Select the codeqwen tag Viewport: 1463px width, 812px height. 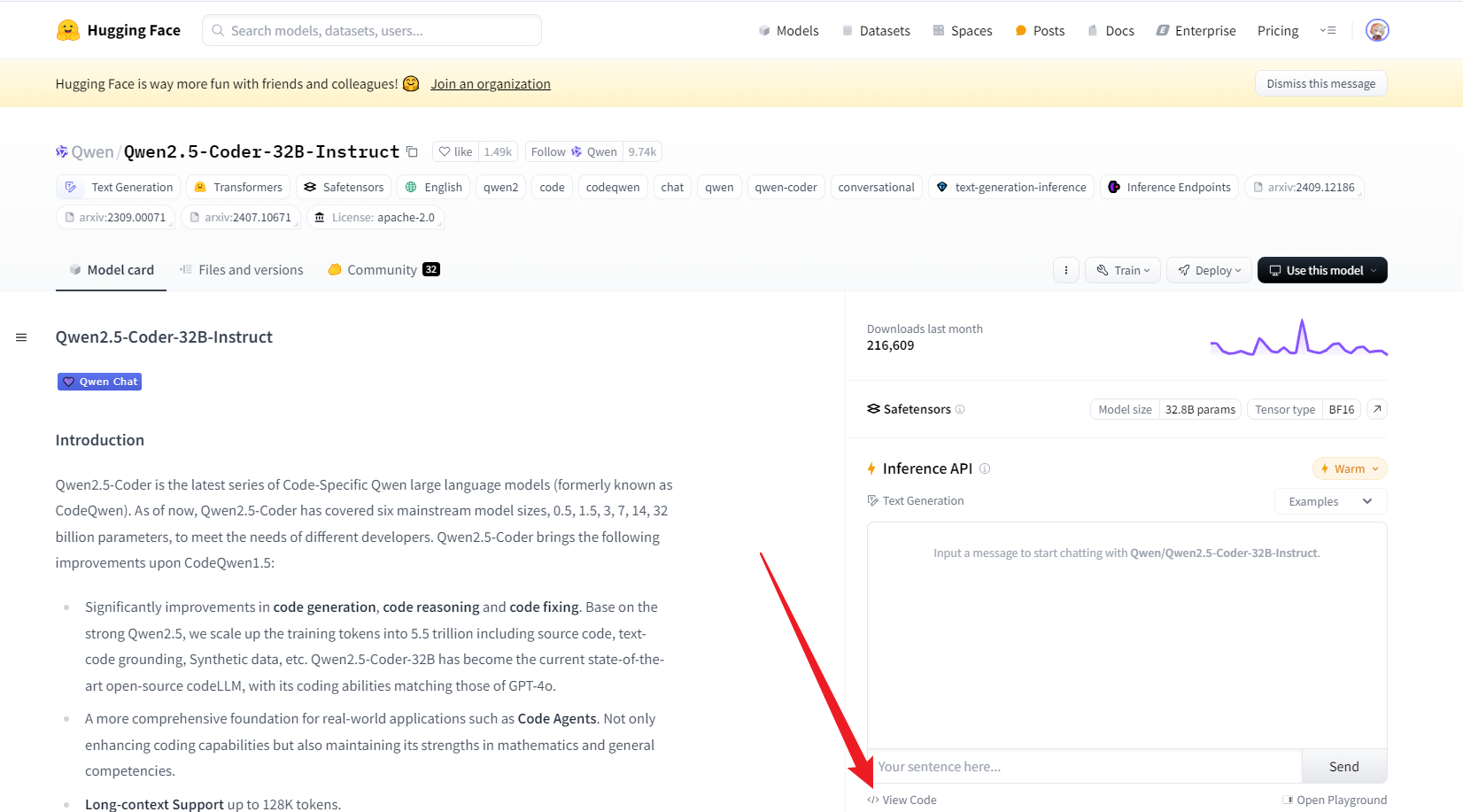[613, 187]
